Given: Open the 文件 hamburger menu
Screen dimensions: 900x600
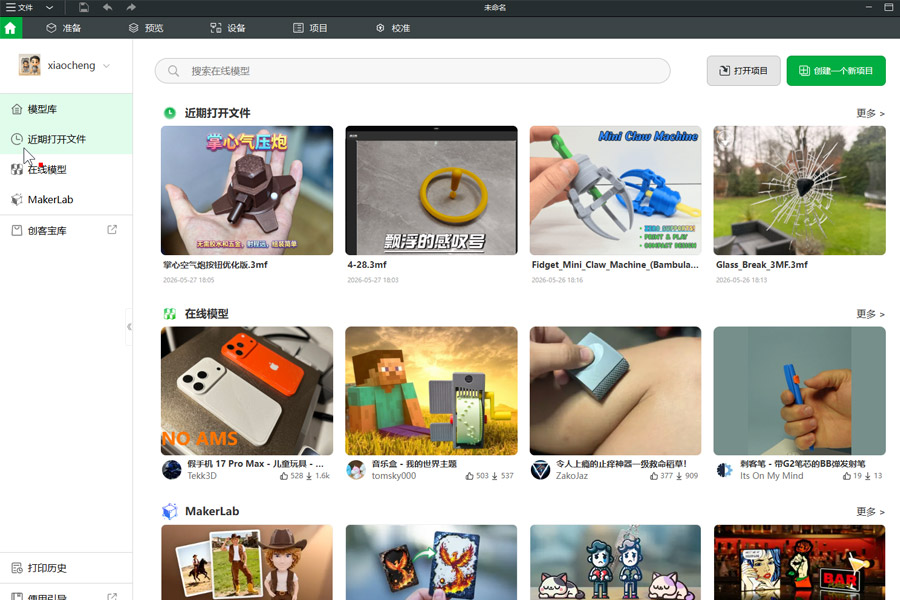Looking at the screenshot, I should [x=19, y=7].
